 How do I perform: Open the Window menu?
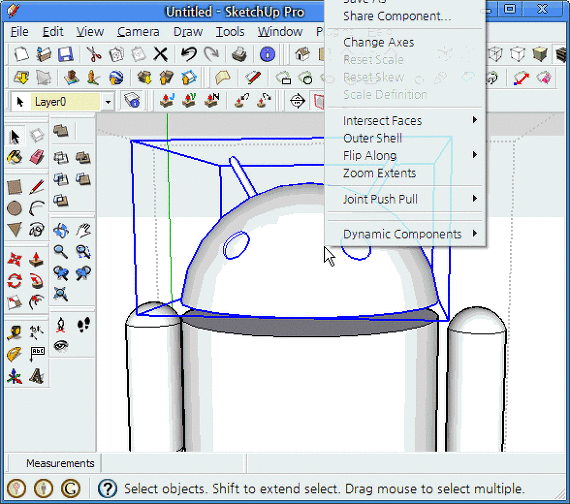point(280,32)
